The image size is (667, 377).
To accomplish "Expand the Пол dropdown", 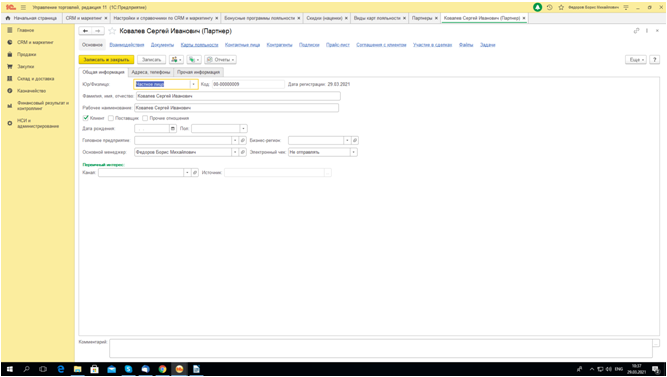I will [x=243, y=129].
